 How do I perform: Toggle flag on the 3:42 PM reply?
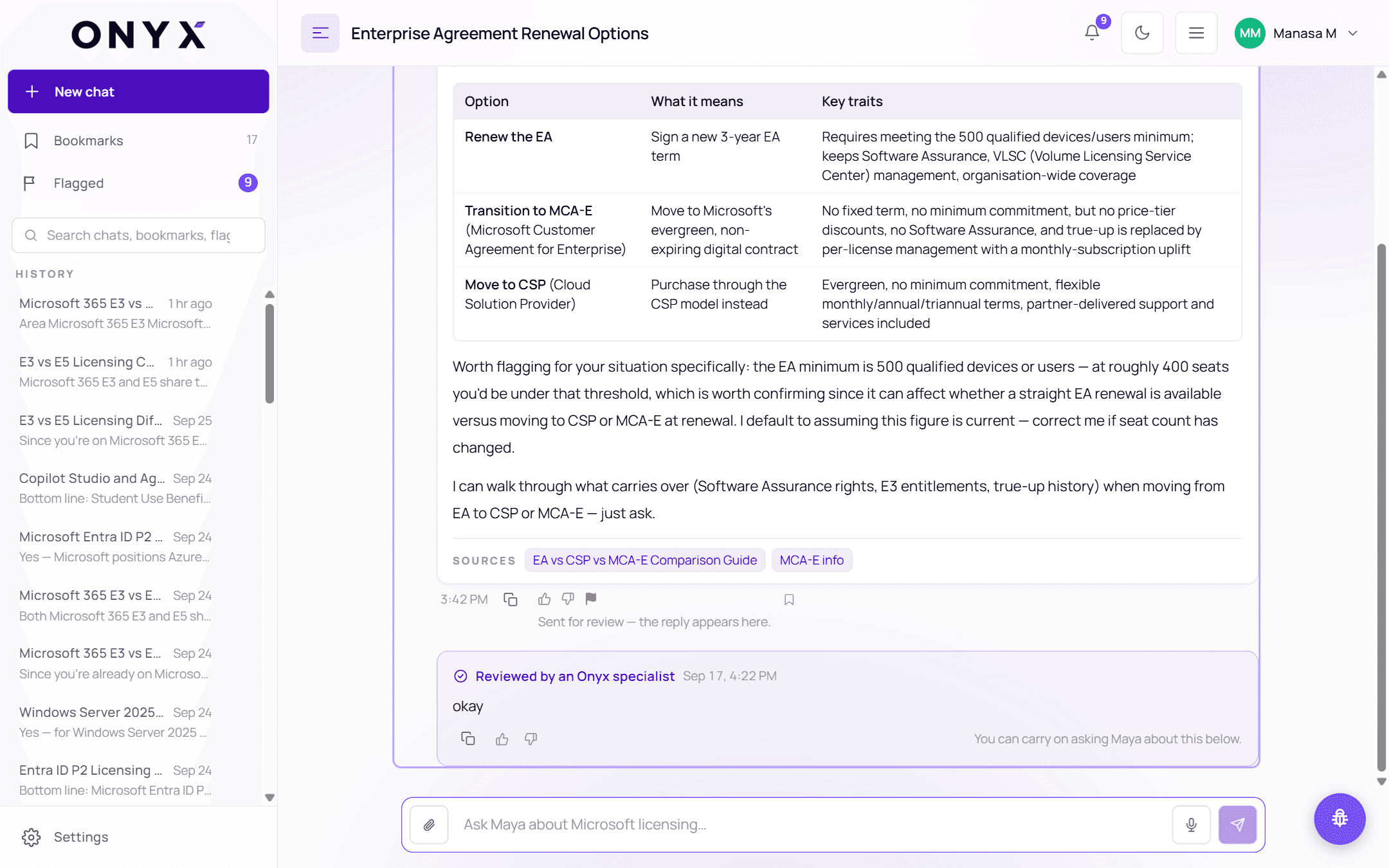pyautogui.click(x=591, y=599)
